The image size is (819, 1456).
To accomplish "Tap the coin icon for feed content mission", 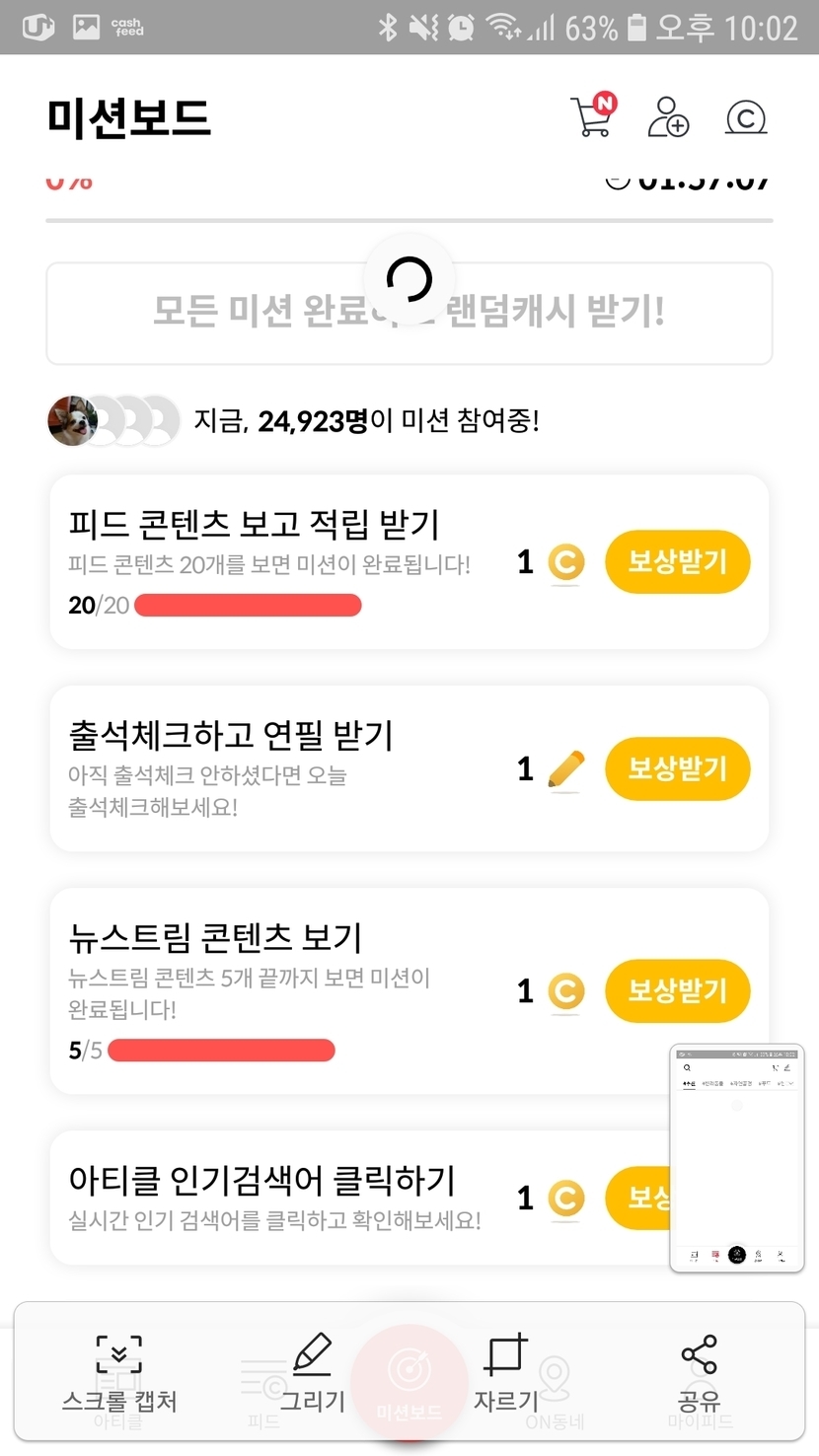I will click(x=565, y=562).
